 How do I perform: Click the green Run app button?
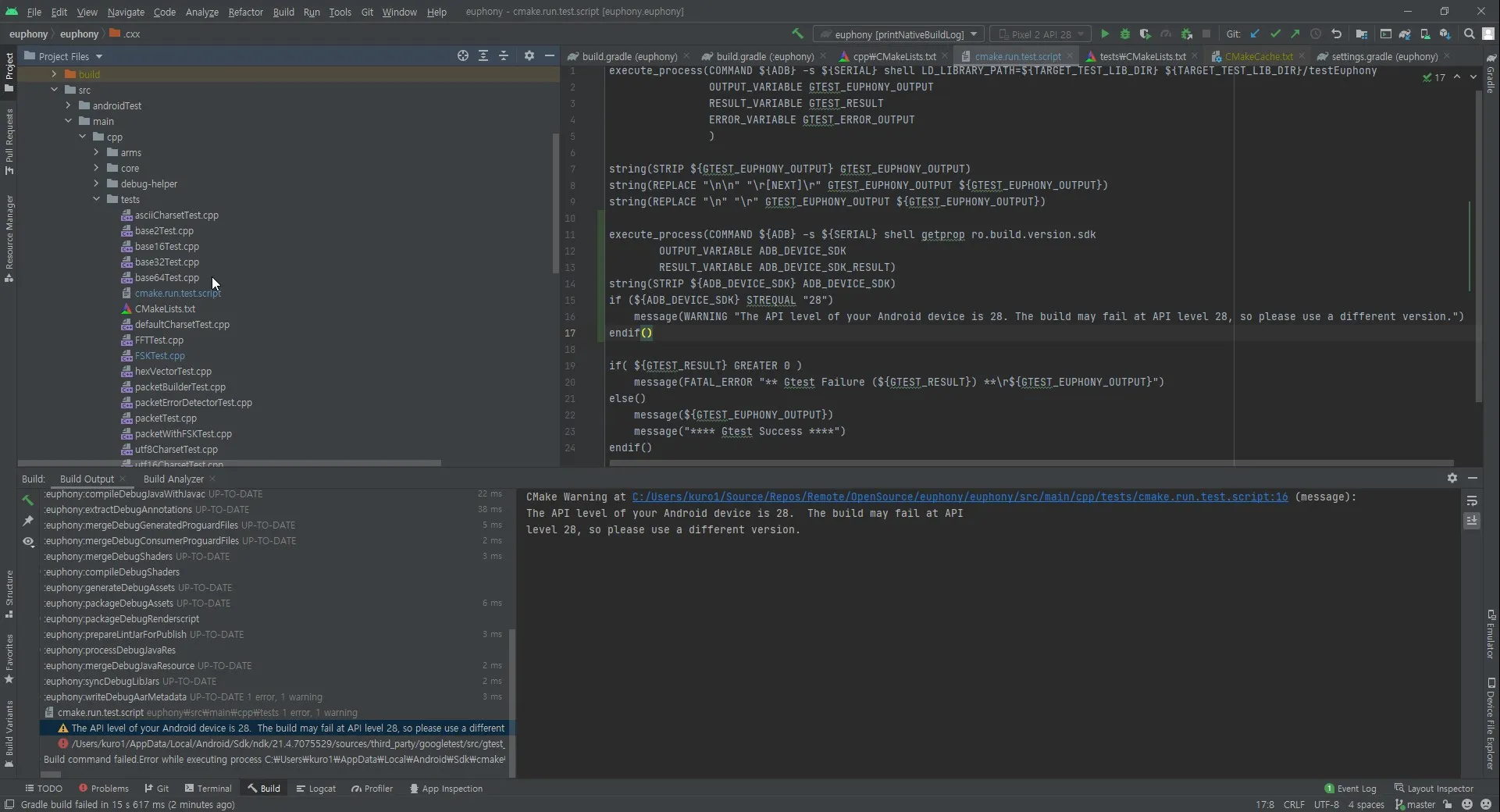click(x=1104, y=34)
